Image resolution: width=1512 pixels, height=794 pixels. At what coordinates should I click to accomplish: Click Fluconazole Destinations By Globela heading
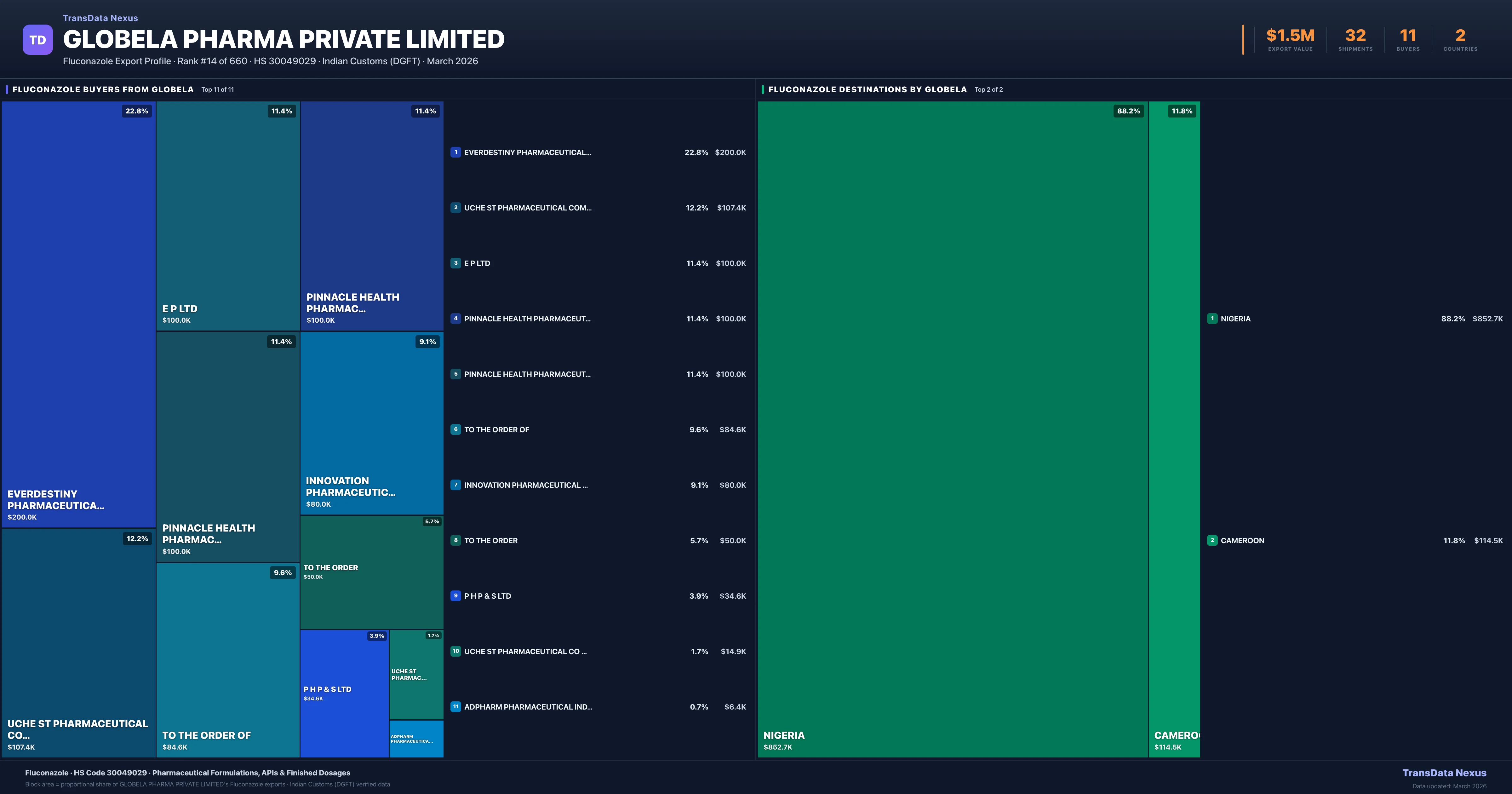point(867,89)
